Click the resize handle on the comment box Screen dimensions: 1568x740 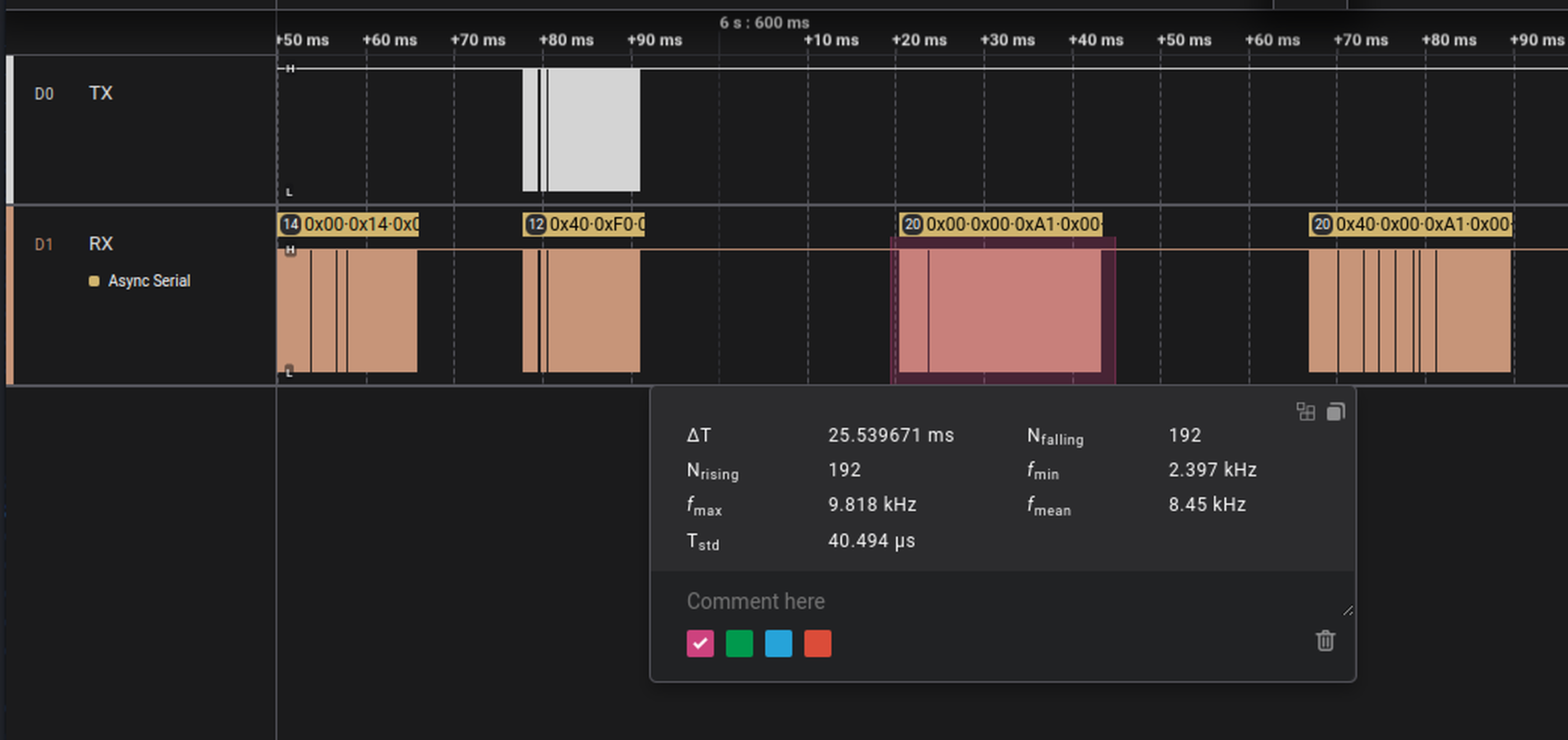coord(1348,609)
